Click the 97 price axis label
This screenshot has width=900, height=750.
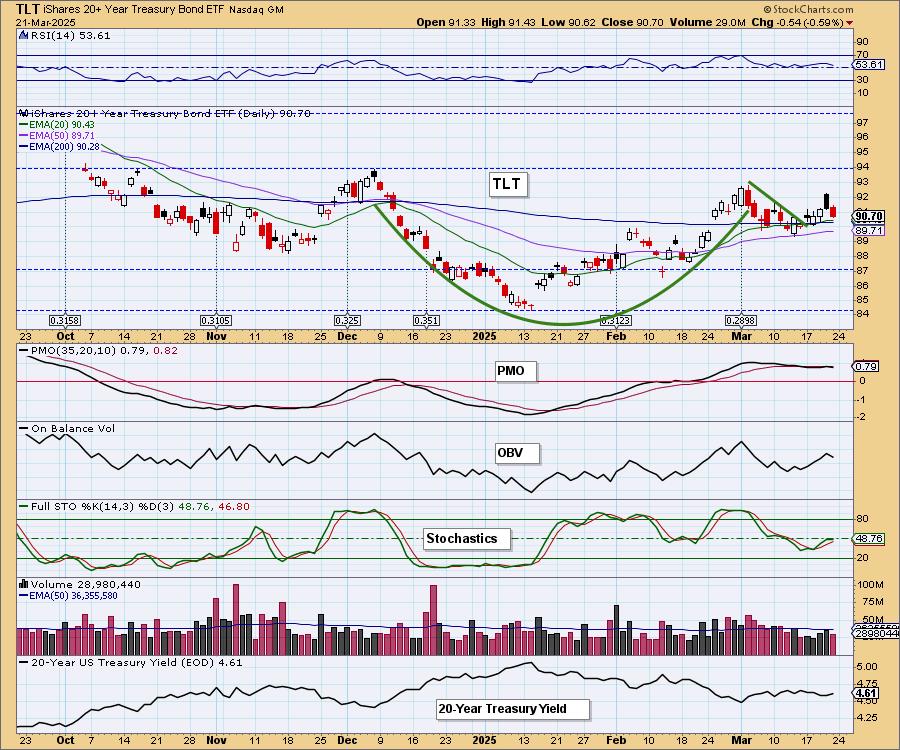863,122
